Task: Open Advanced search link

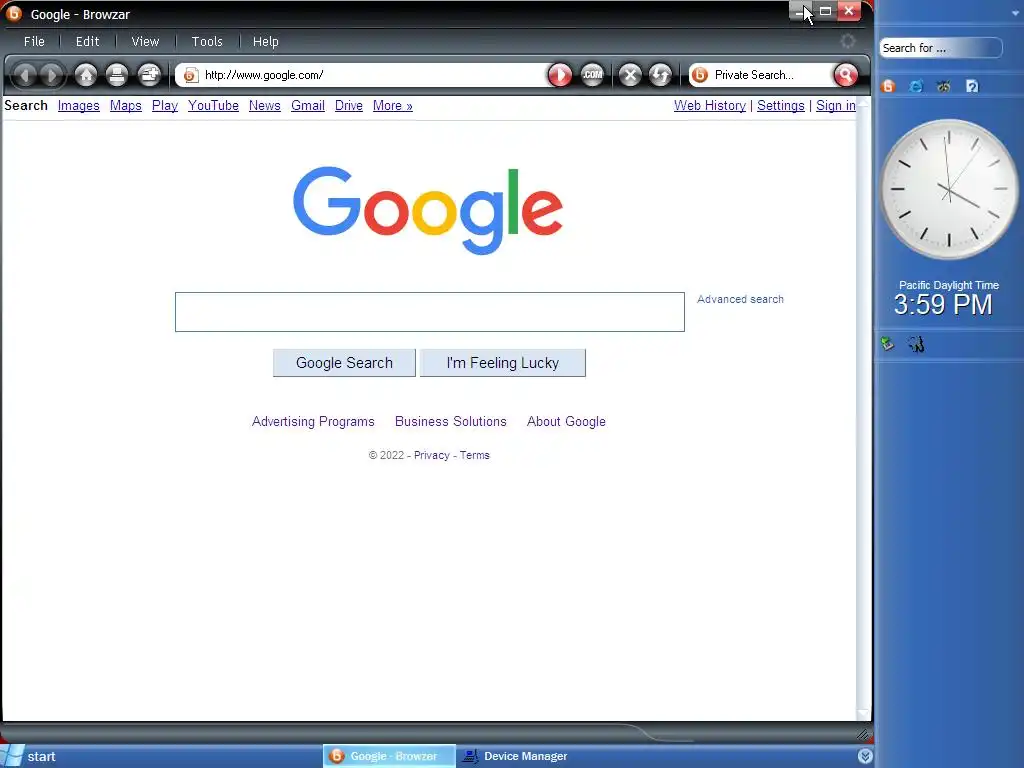Action: pyautogui.click(x=740, y=299)
